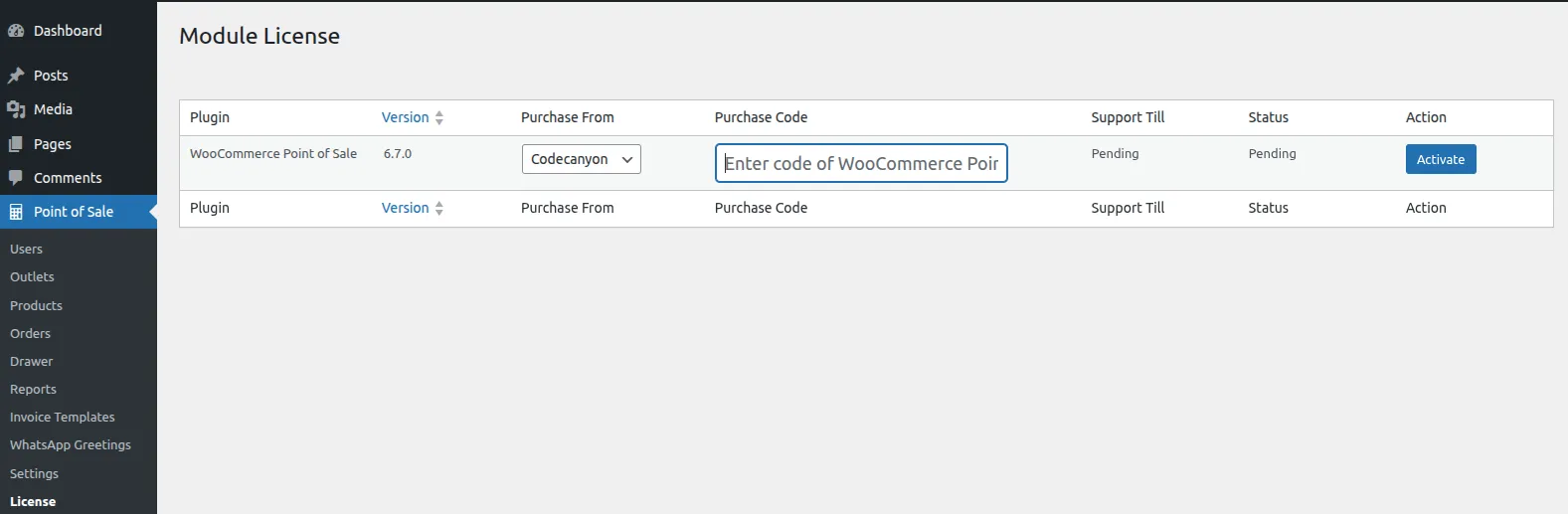This screenshot has width=1568, height=514.
Task: Open Products in the sidebar
Action: pos(36,306)
